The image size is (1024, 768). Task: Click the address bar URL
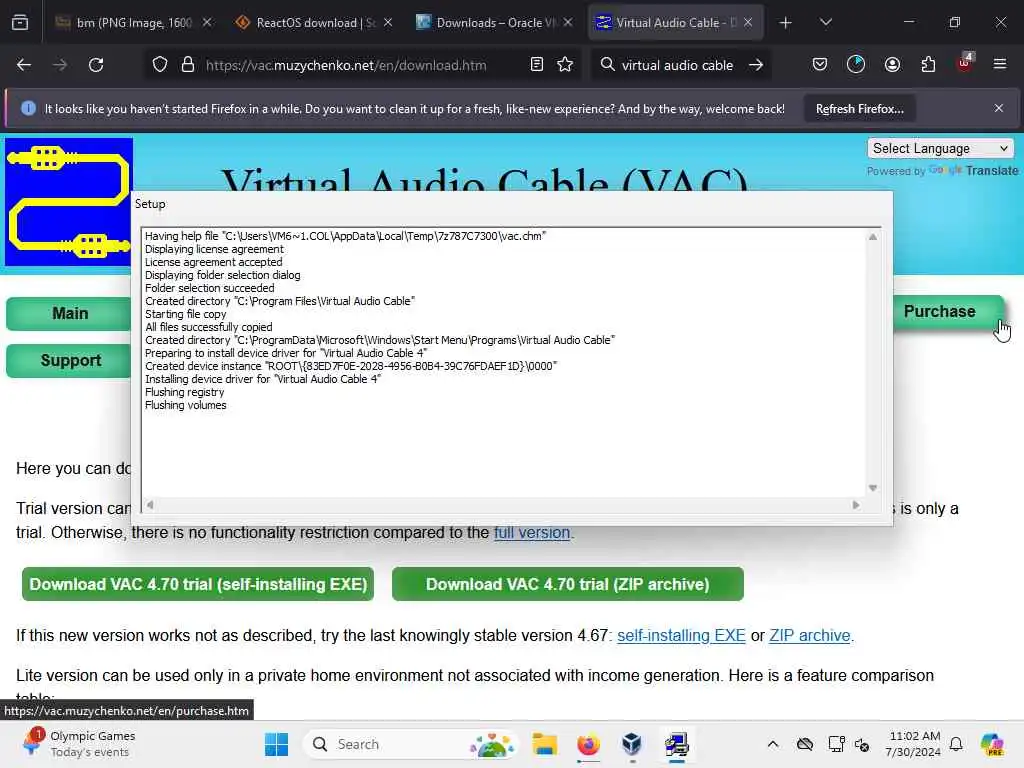tap(346, 65)
